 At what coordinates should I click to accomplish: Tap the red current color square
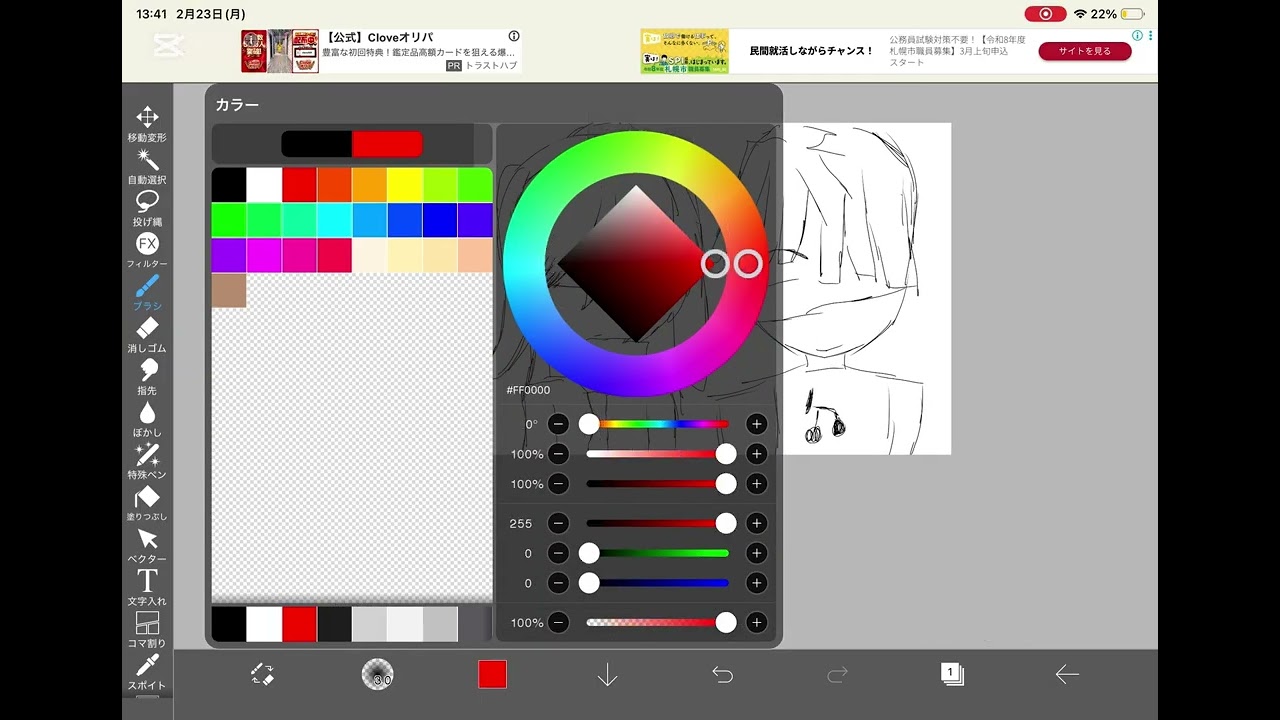(492, 675)
